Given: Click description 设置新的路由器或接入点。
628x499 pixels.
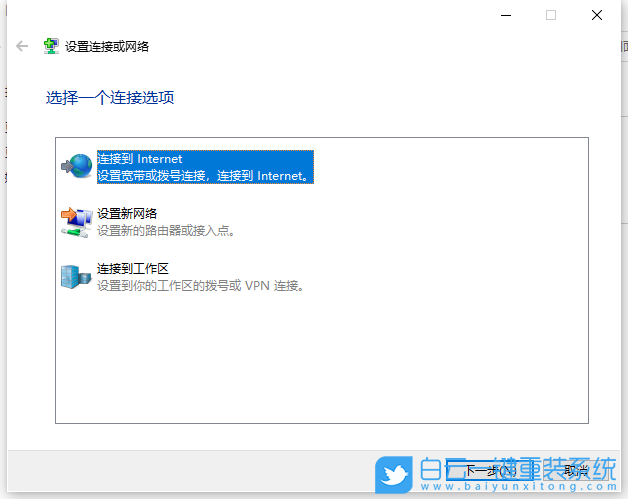Looking at the screenshot, I should coord(166,231).
